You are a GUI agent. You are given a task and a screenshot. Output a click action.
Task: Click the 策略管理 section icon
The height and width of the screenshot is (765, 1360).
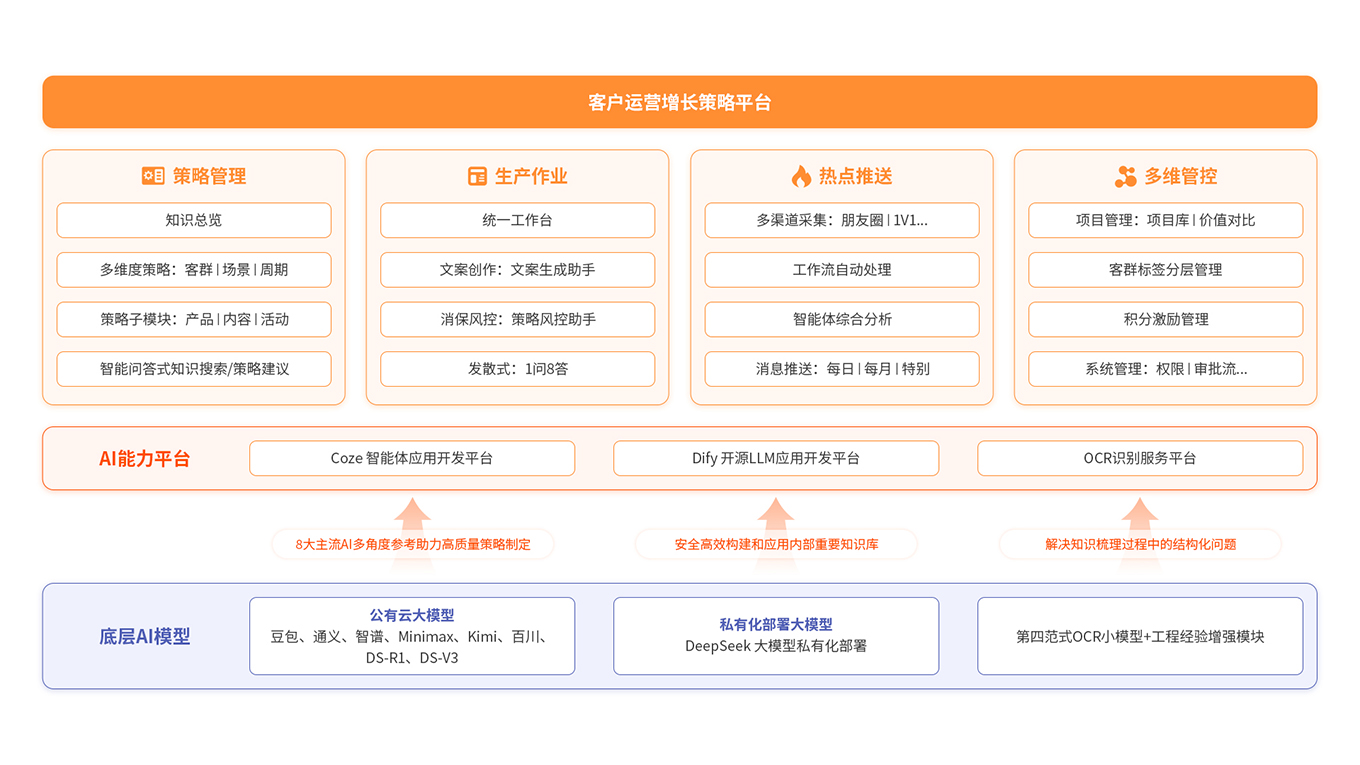(152, 175)
